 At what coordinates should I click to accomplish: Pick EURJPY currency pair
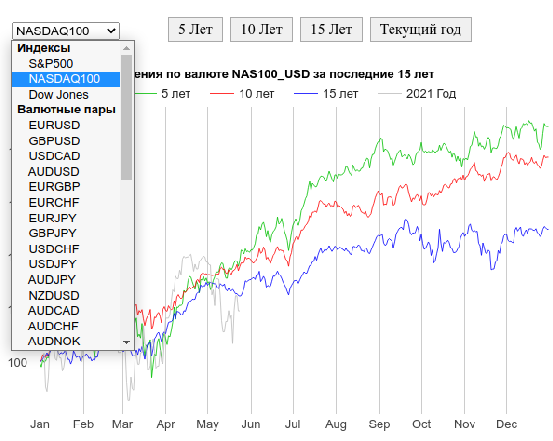[x=66, y=218]
